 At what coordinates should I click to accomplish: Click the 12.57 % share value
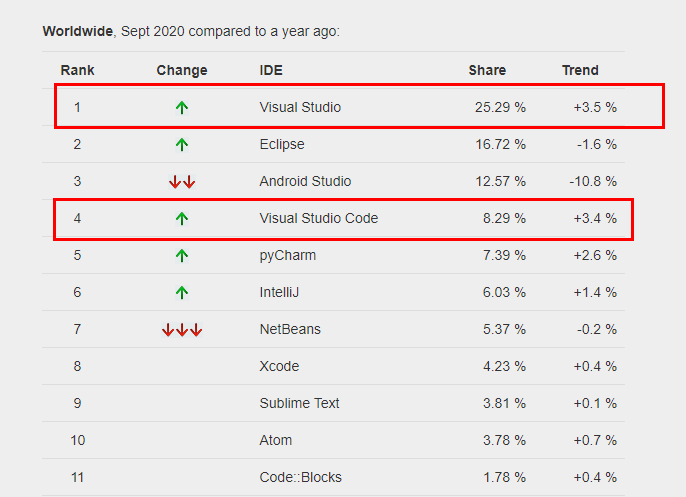(500, 181)
